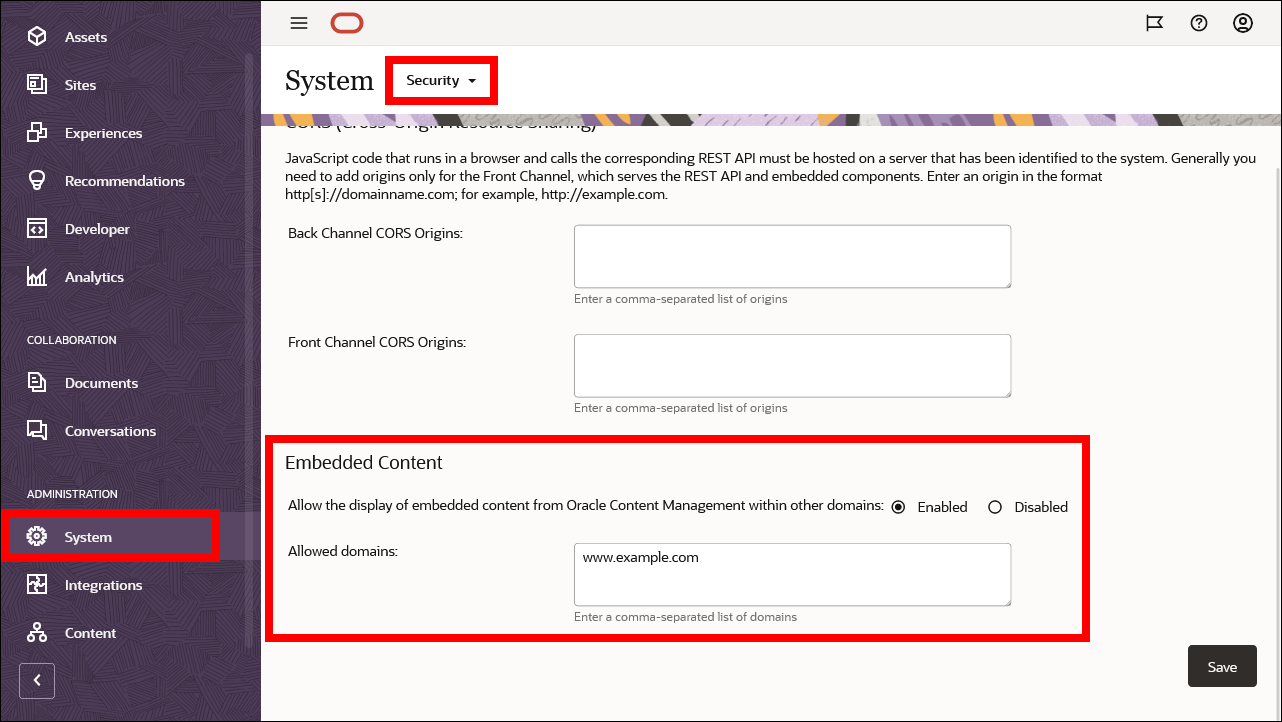Collapse the navigation sidebar
Image resolution: width=1282 pixels, height=722 pixels.
[x=37, y=680]
